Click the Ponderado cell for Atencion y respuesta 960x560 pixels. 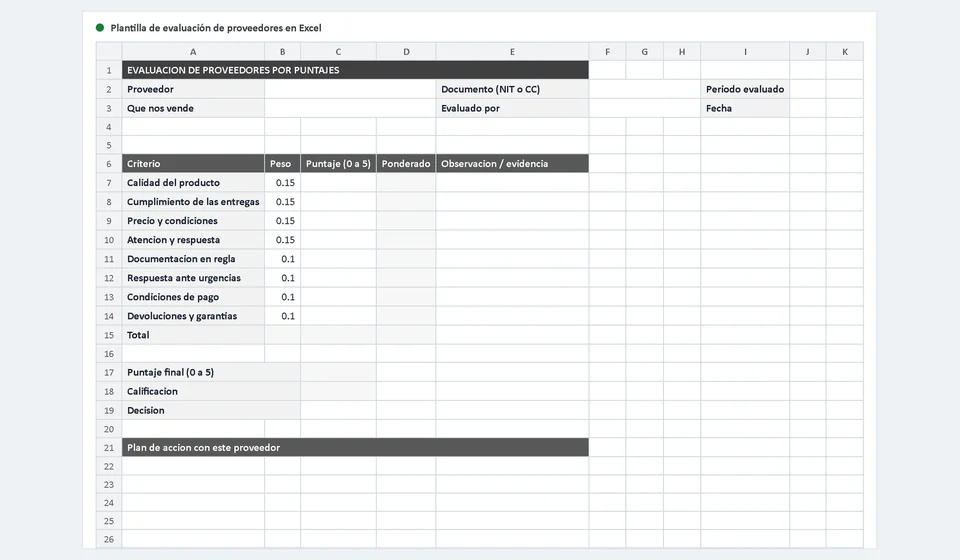(406, 239)
